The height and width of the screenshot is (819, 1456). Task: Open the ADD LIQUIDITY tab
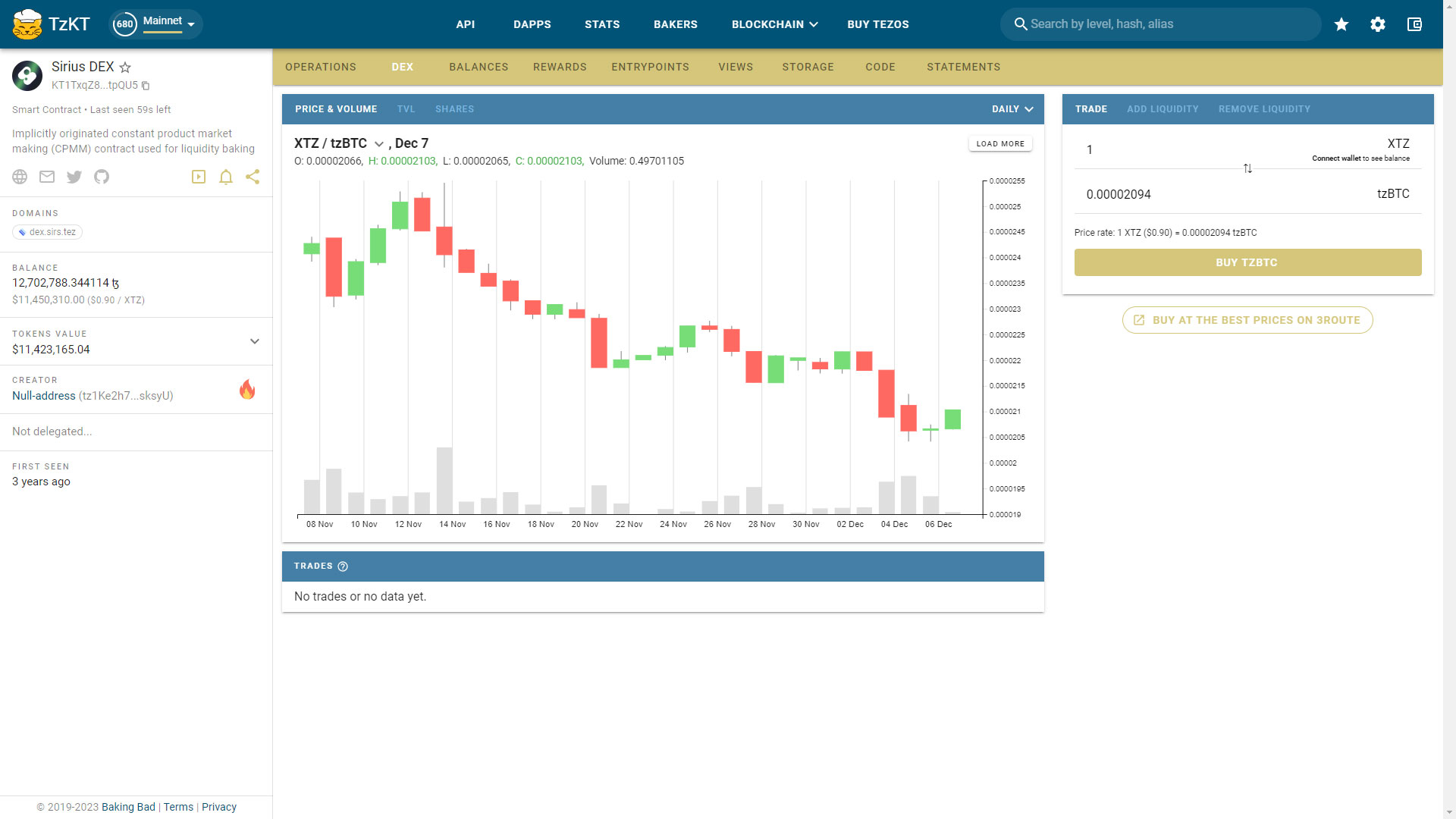1163,108
